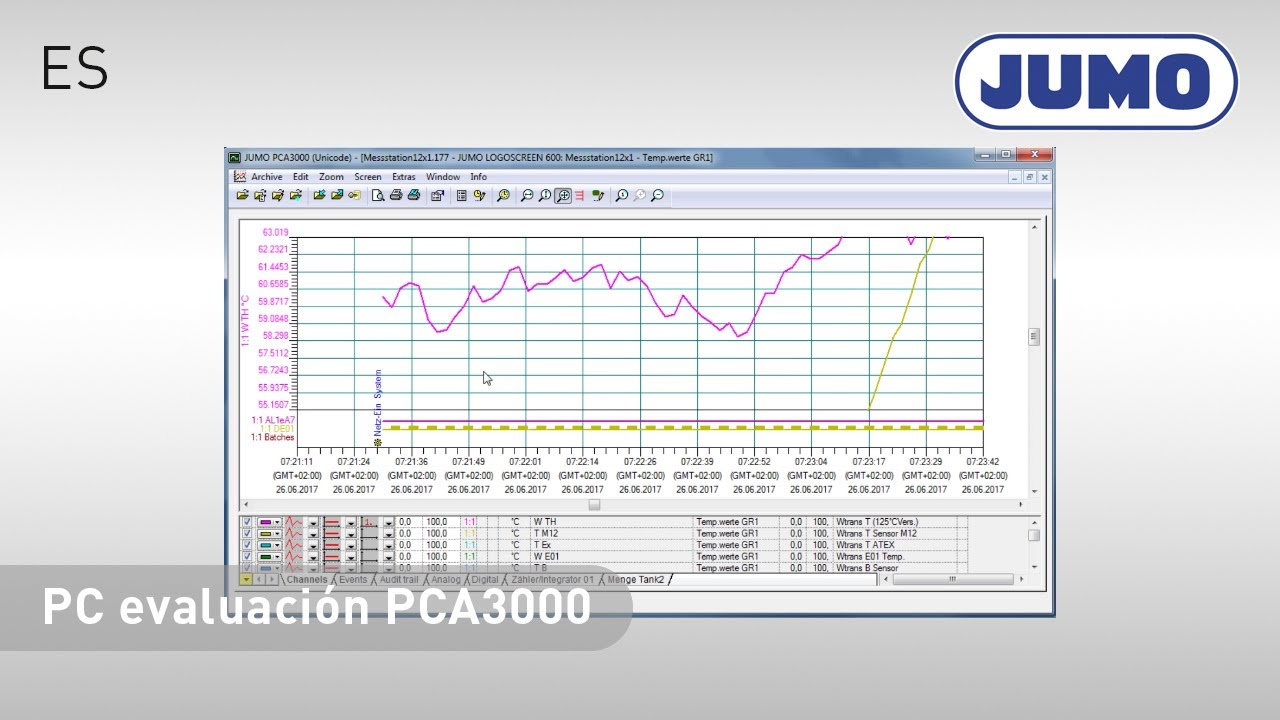Click the grayed-out magnifier icon

[x=640, y=196]
